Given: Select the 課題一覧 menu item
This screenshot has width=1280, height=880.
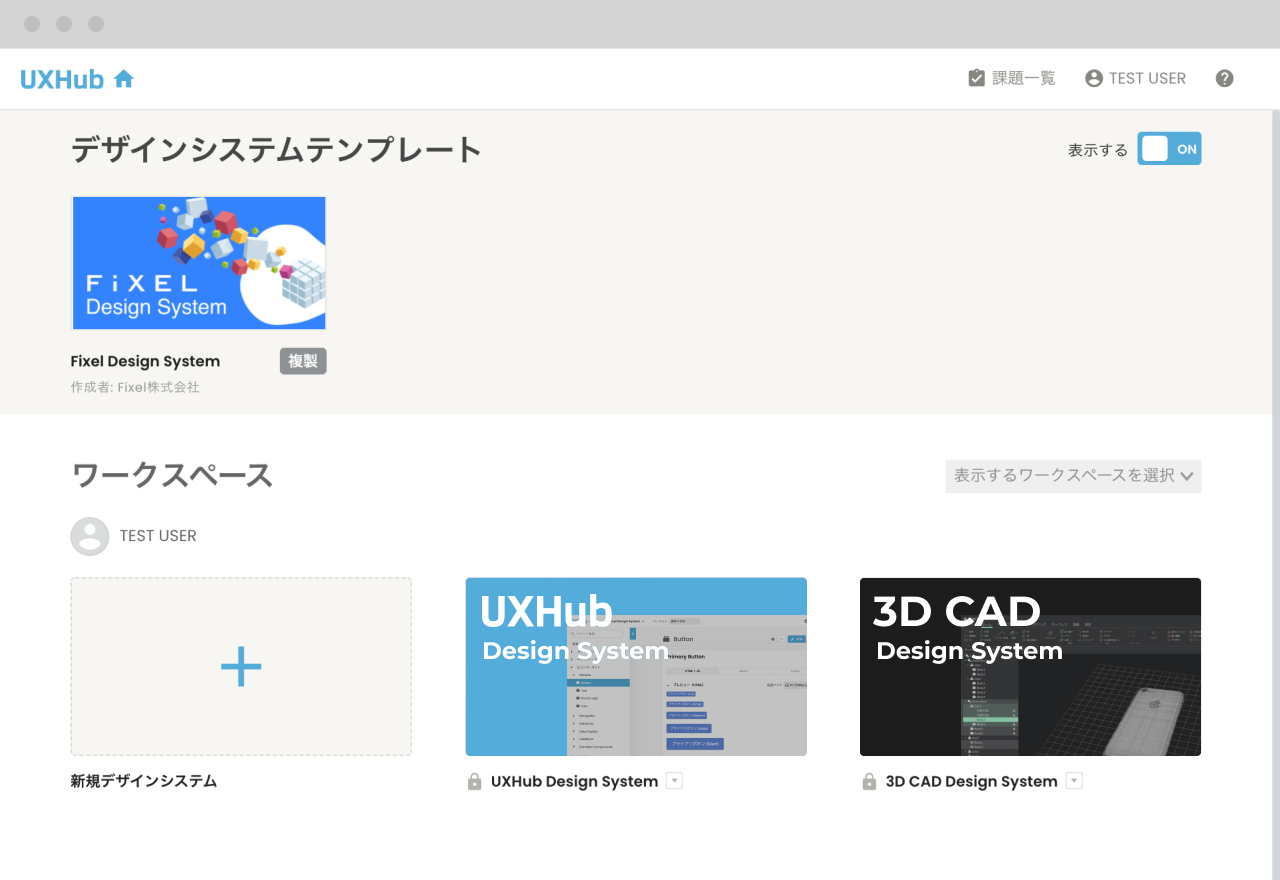Looking at the screenshot, I should pos(1022,77).
